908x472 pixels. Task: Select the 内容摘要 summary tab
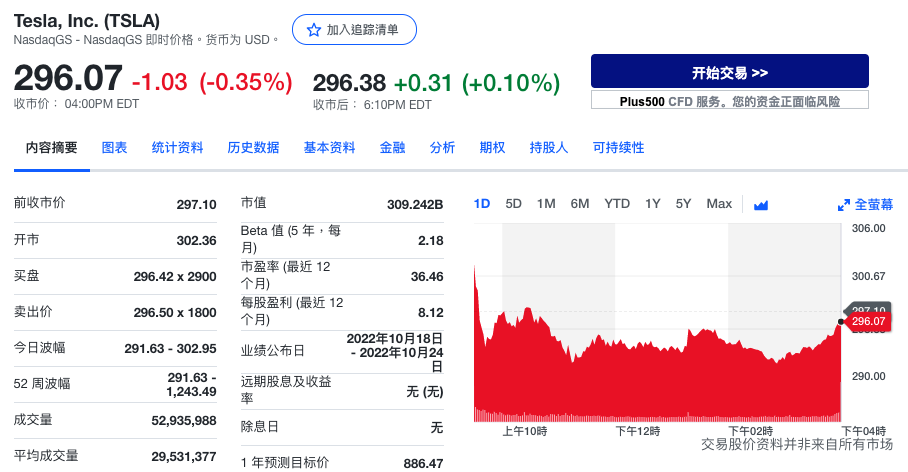coord(52,148)
